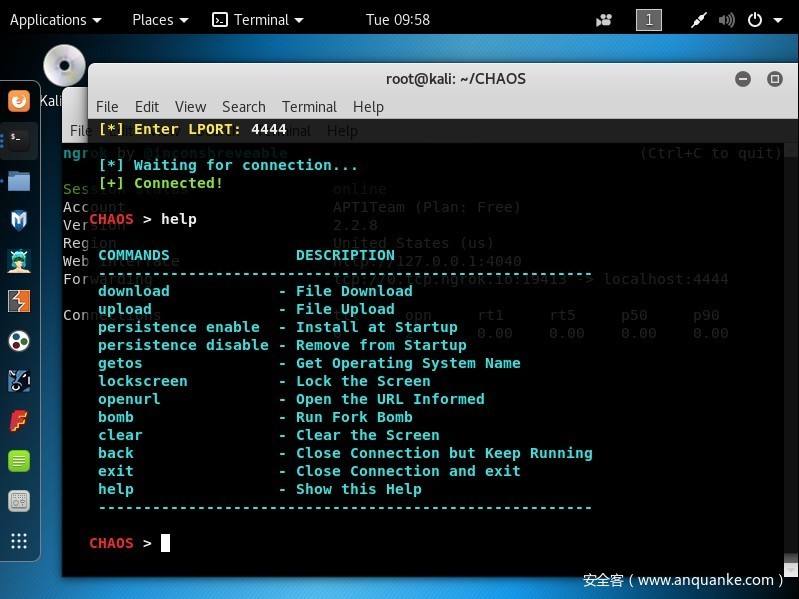Image resolution: width=799 pixels, height=599 pixels.
Task: Open the Edit menu in CHAOS terminal
Action: click(x=147, y=106)
